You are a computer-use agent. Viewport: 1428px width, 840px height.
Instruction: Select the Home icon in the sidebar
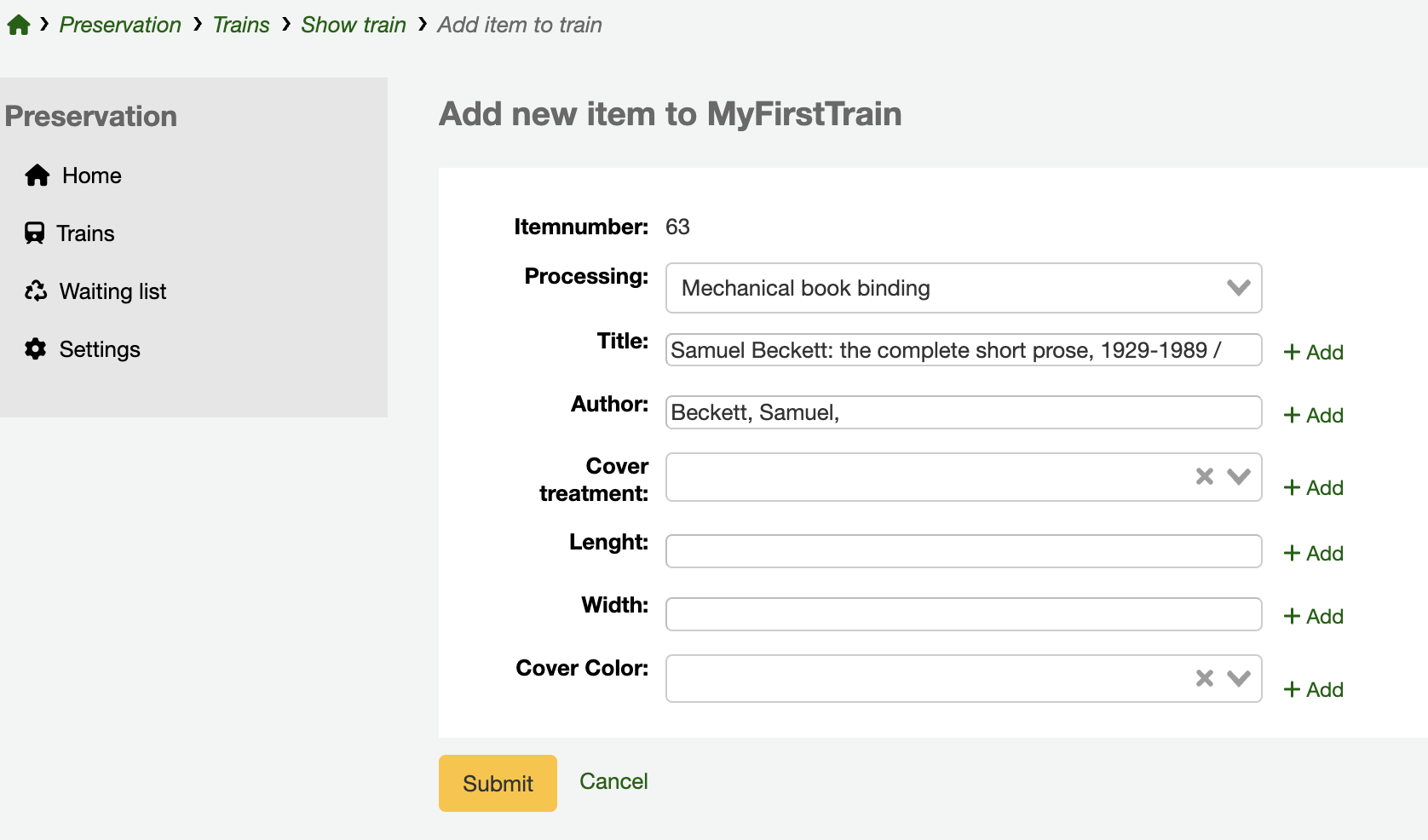point(37,175)
